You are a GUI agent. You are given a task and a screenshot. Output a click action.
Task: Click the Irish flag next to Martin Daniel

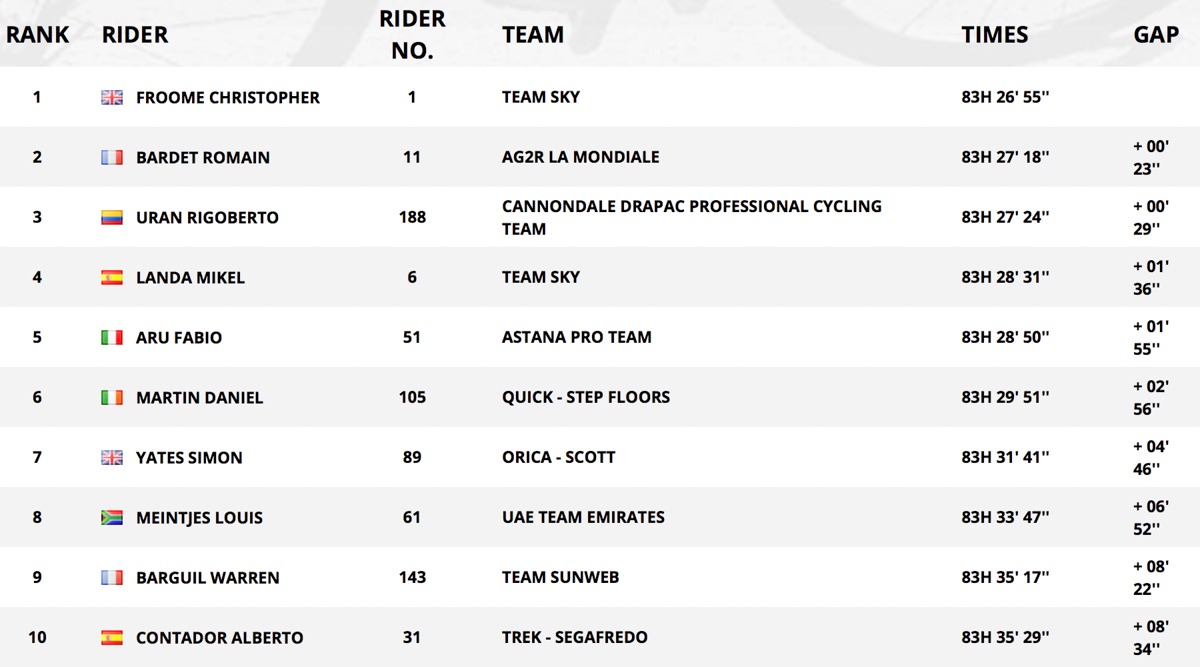point(112,397)
